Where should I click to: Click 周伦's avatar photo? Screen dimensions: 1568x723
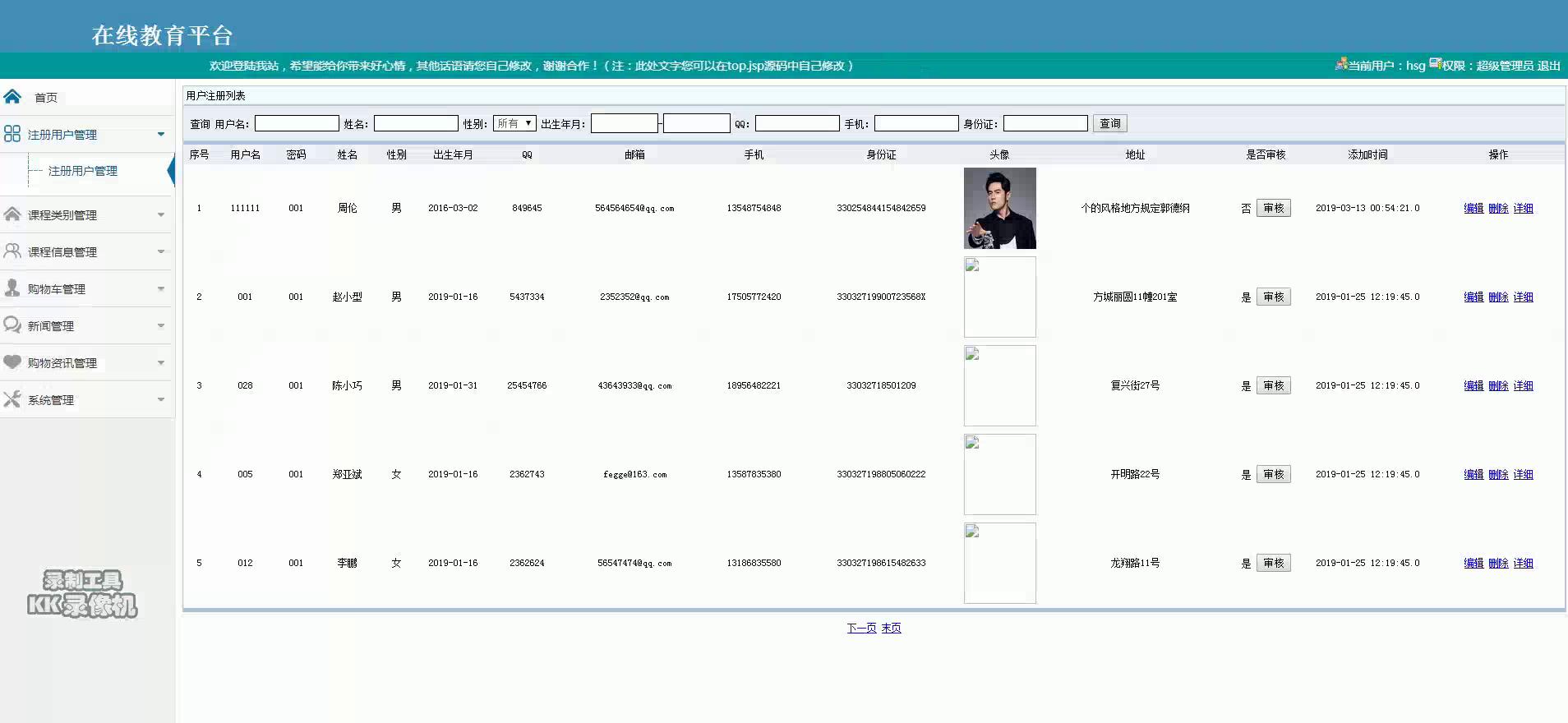tap(1000, 208)
